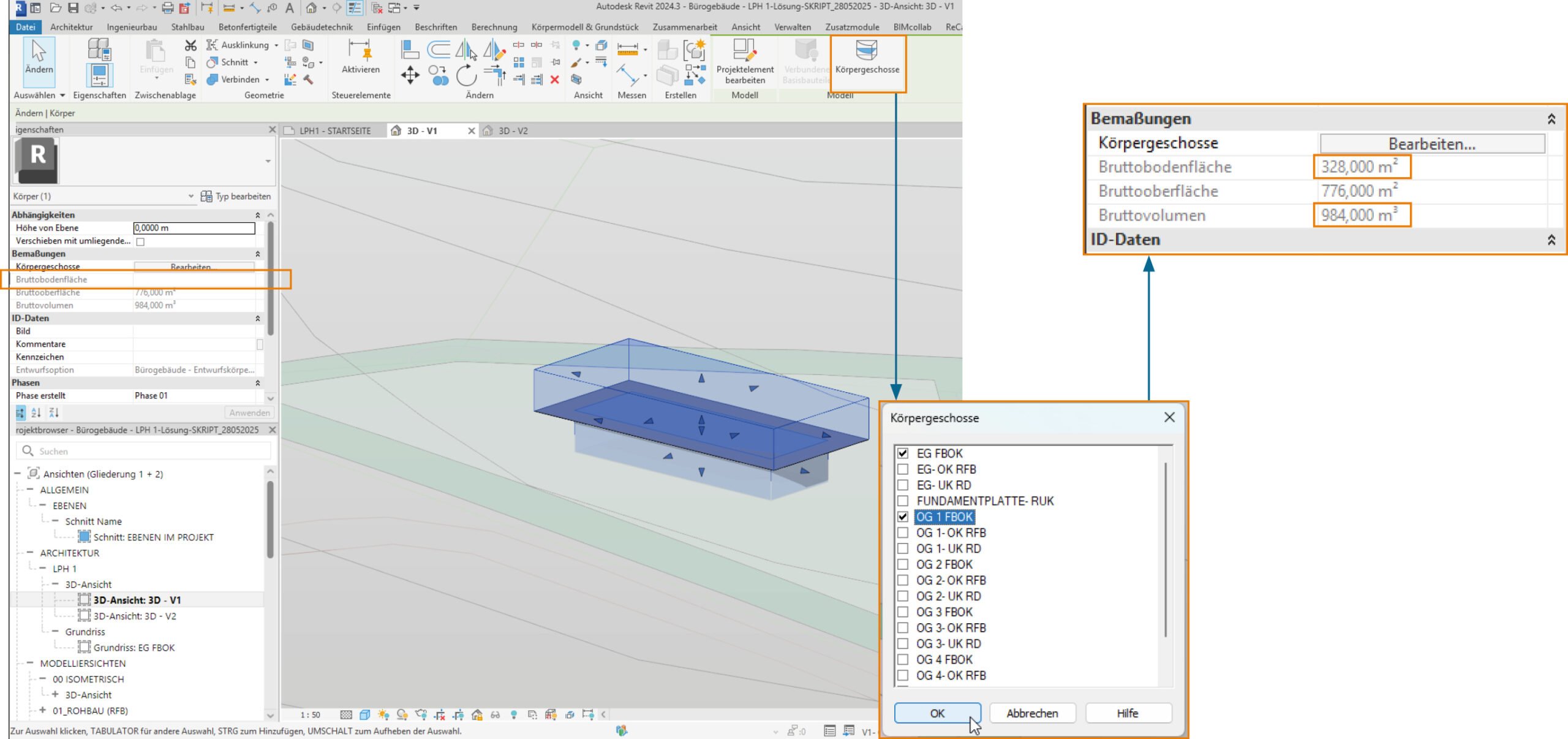Collapse the ID-Daten section in properties
Viewport: 1568px width, 739px height.
pos(258,319)
